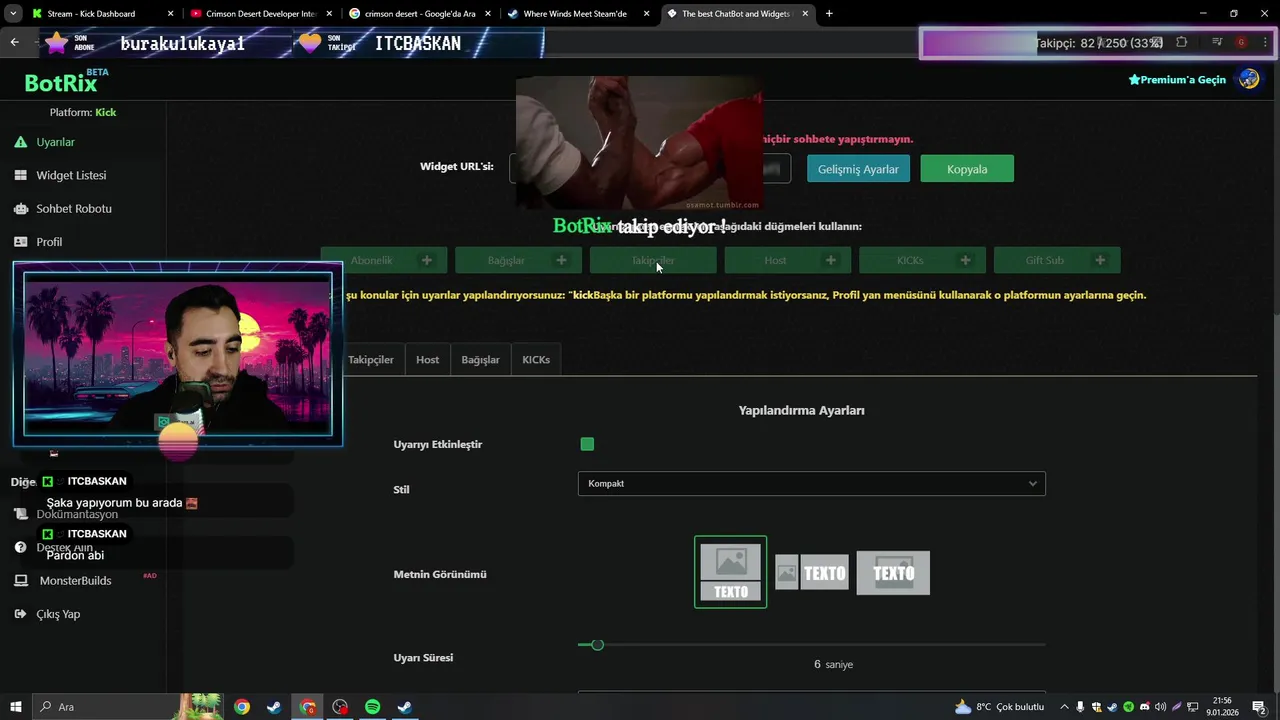This screenshot has width=1280, height=720.
Task: Show hidden tray icons chevron
Action: point(1064,707)
